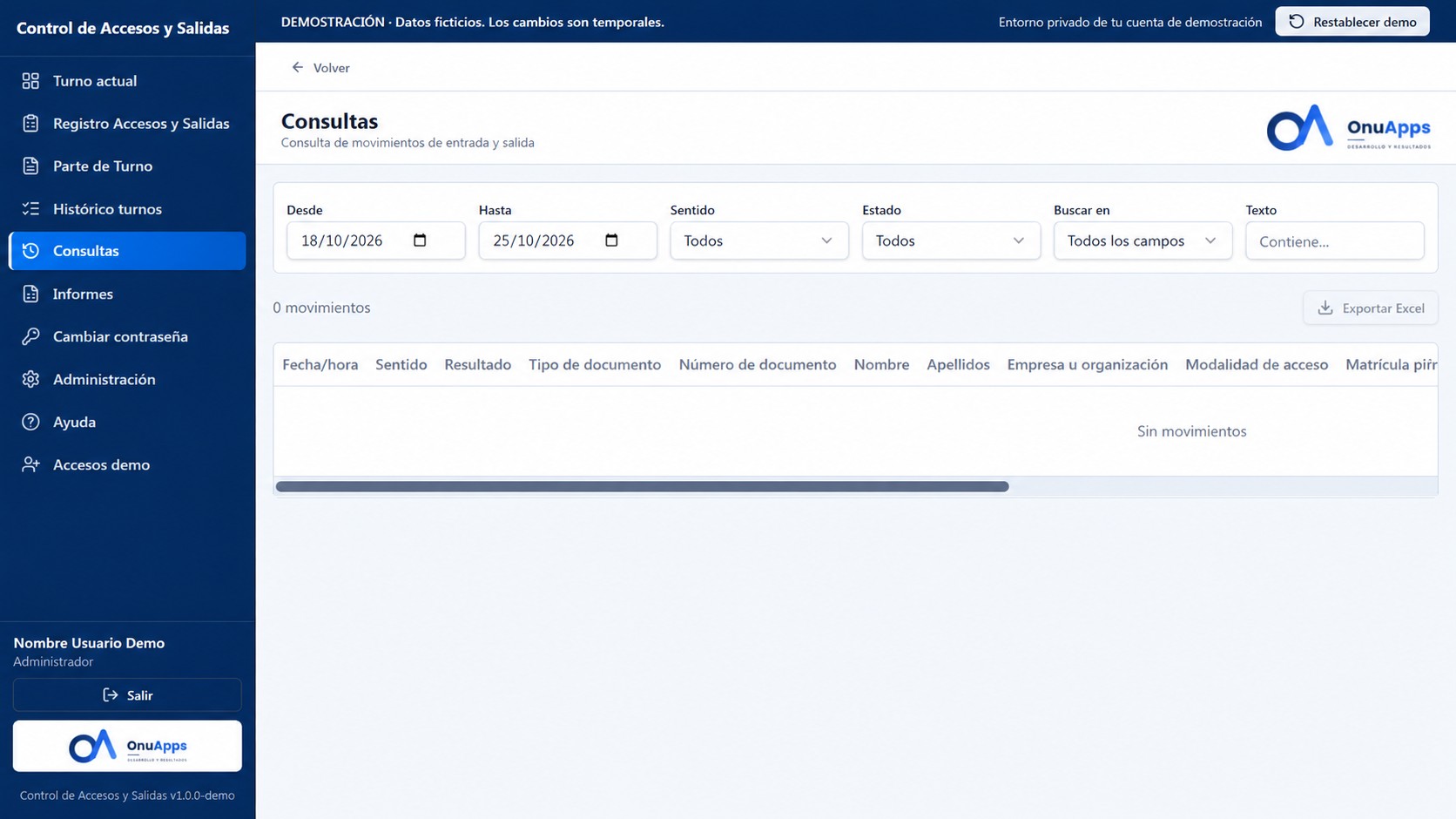Click the Consultas history clock icon
The height and width of the screenshot is (819, 1456).
coord(30,251)
